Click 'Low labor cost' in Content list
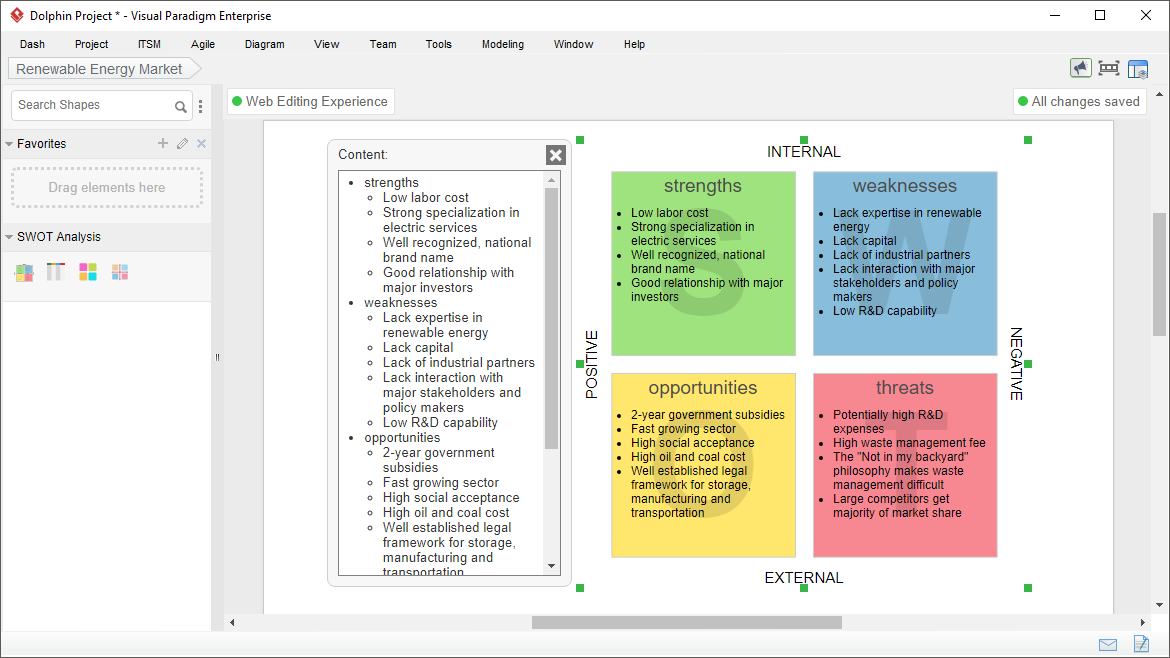Screen dimensions: 1170x658 425,198
